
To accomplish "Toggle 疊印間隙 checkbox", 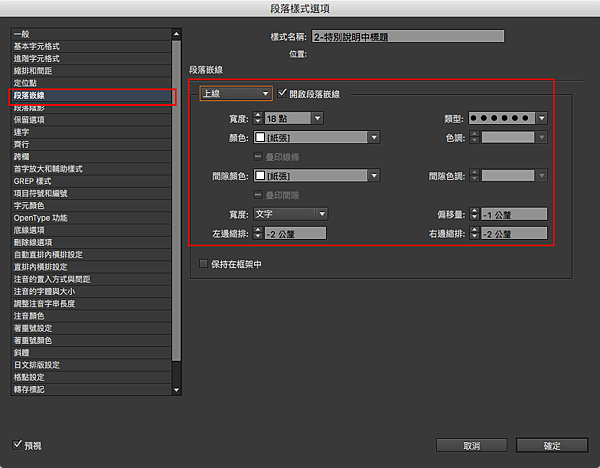I will point(258,195).
